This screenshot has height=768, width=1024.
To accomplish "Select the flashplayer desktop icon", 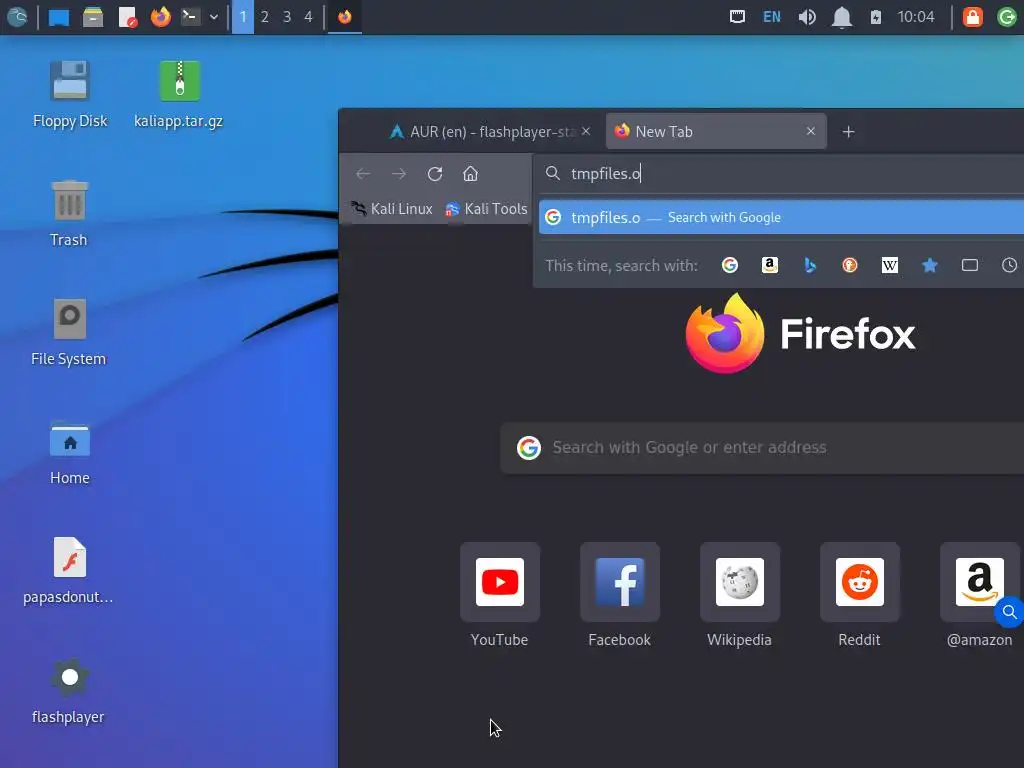I will click(x=69, y=690).
